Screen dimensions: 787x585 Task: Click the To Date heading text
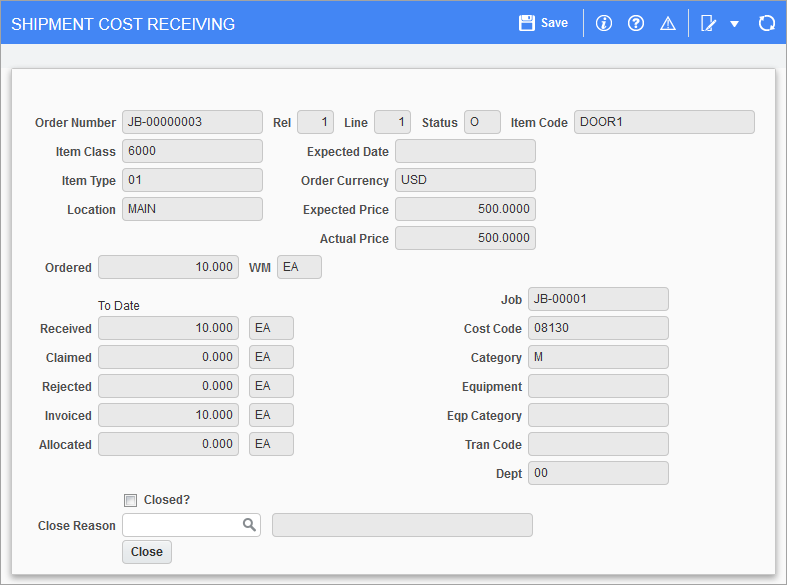[118, 306]
